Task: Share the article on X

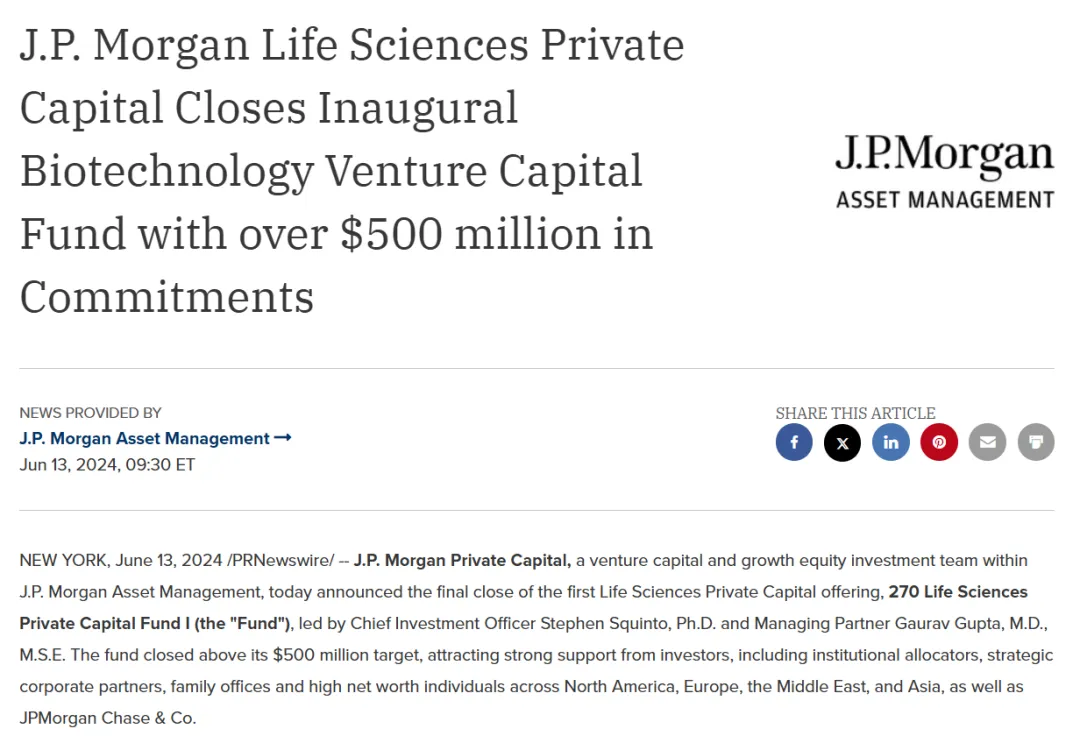Action: tap(842, 442)
